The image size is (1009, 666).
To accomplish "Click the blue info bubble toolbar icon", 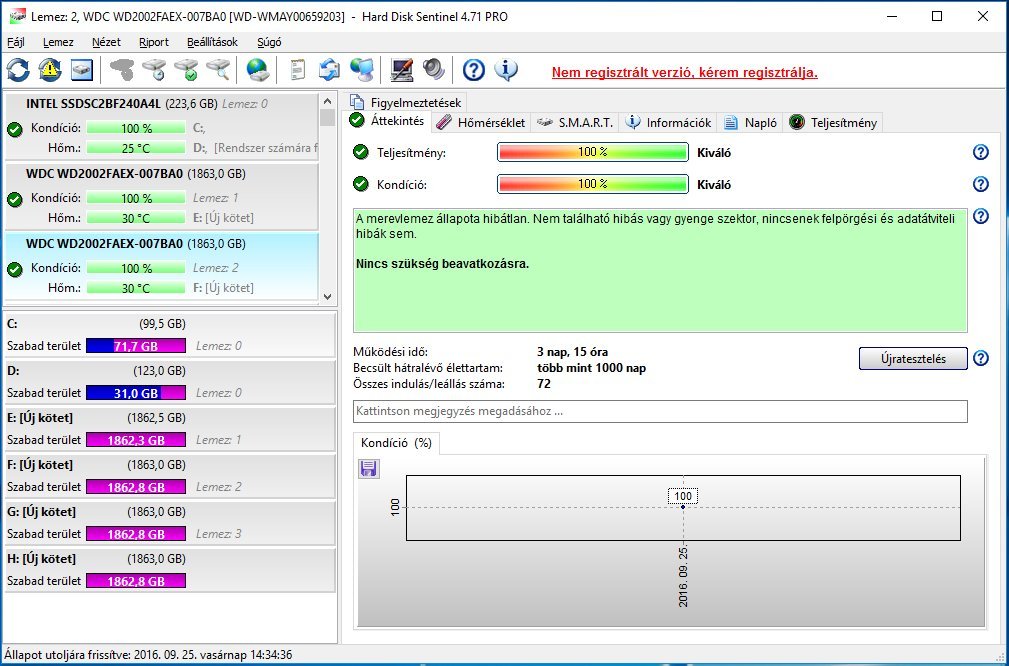I will (x=506, y=69).
